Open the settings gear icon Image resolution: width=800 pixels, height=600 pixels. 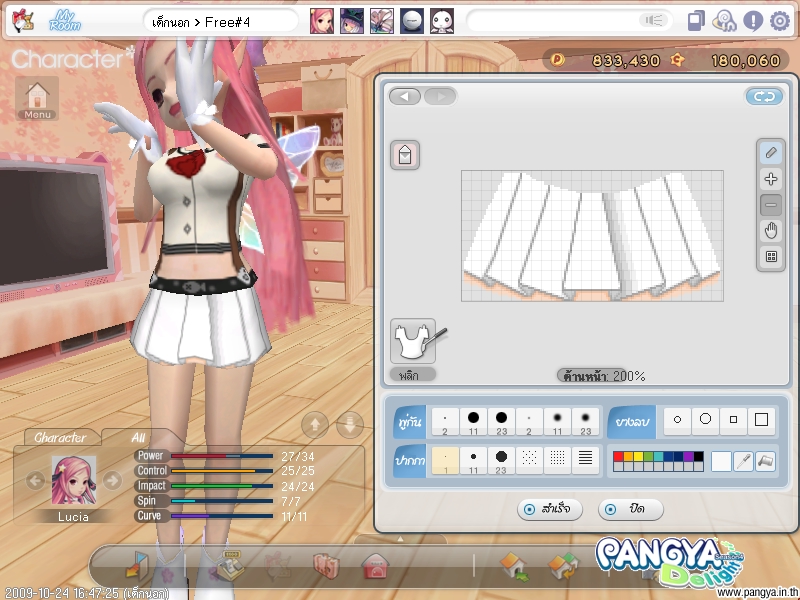[780, 21]
